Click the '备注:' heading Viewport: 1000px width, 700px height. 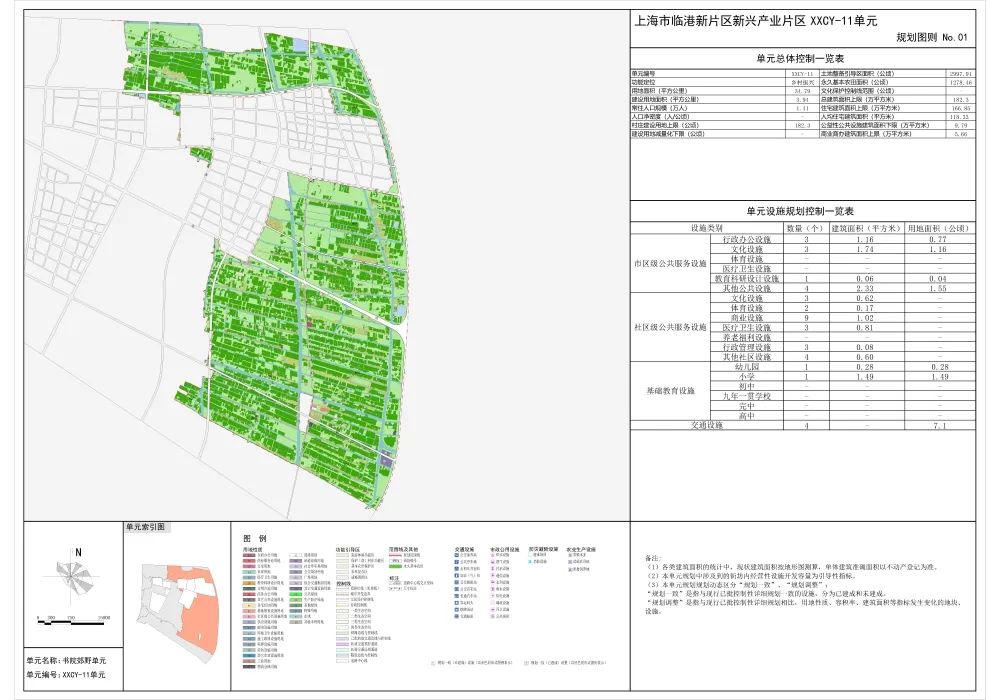(x=653, y=558)
